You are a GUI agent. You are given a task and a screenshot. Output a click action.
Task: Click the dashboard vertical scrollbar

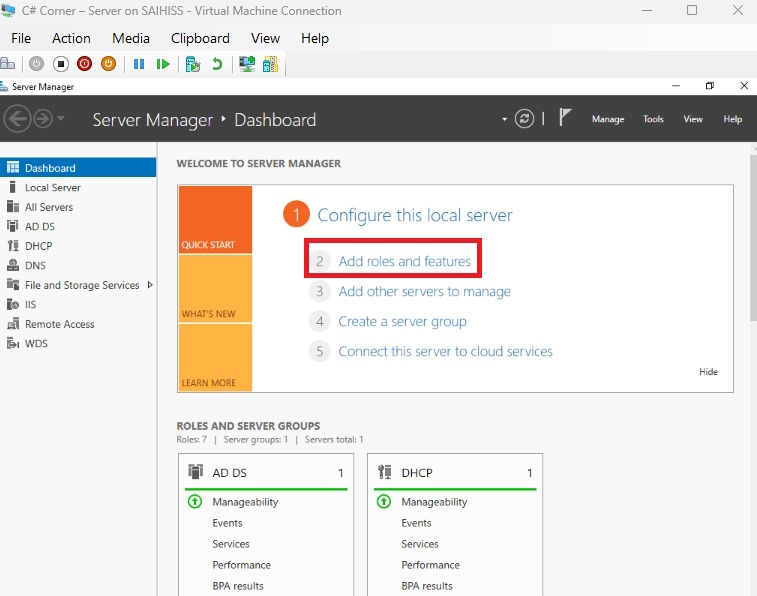click(x=753, y=236)
